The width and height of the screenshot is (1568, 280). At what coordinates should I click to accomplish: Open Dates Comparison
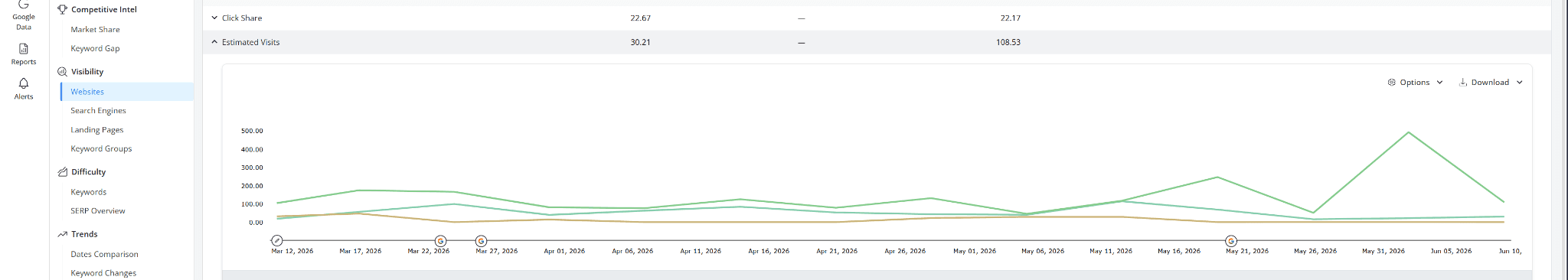tap(104, 254)
